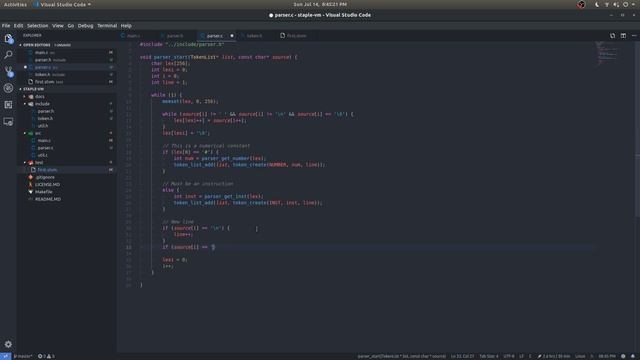Open the Explorer view in activity bar
640x360 pixels.
[x=8, y=39]
